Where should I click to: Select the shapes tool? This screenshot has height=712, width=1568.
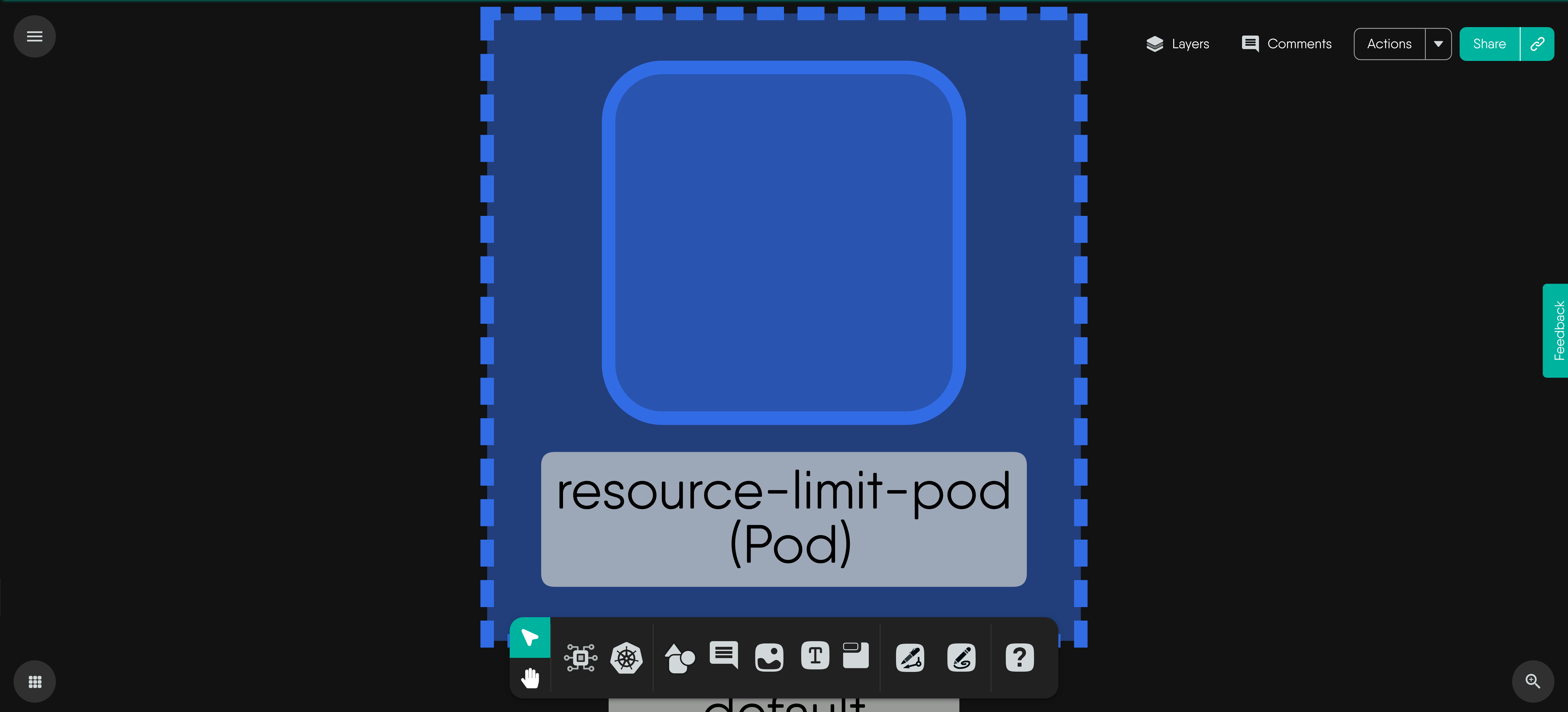[x=679, y=658]
